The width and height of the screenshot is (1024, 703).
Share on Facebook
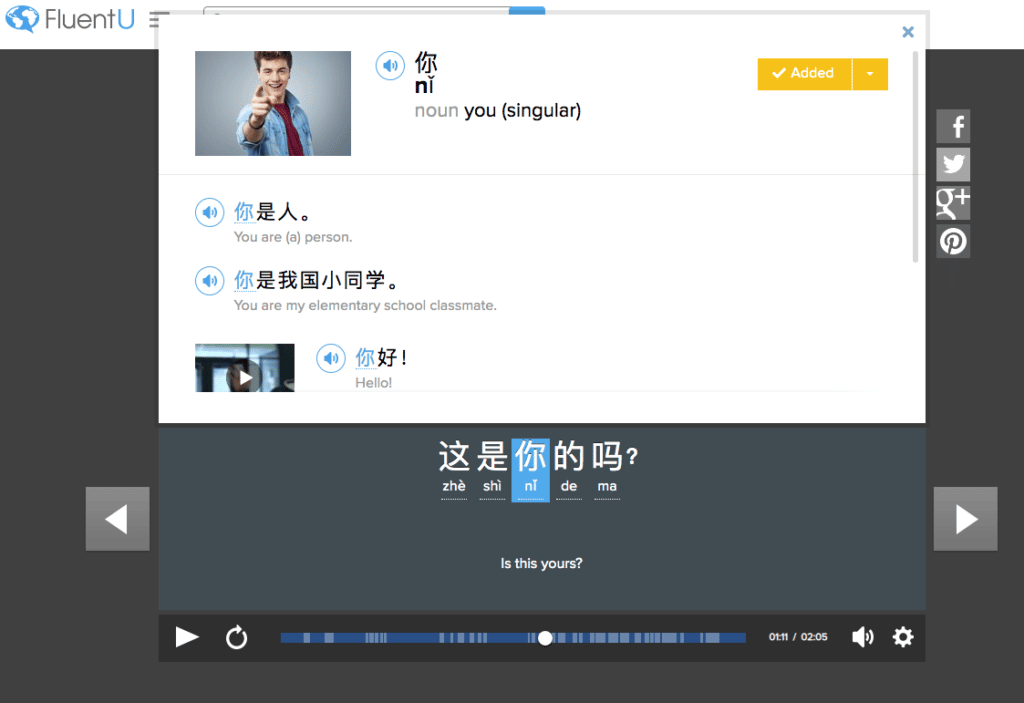[x=953, y=126]
